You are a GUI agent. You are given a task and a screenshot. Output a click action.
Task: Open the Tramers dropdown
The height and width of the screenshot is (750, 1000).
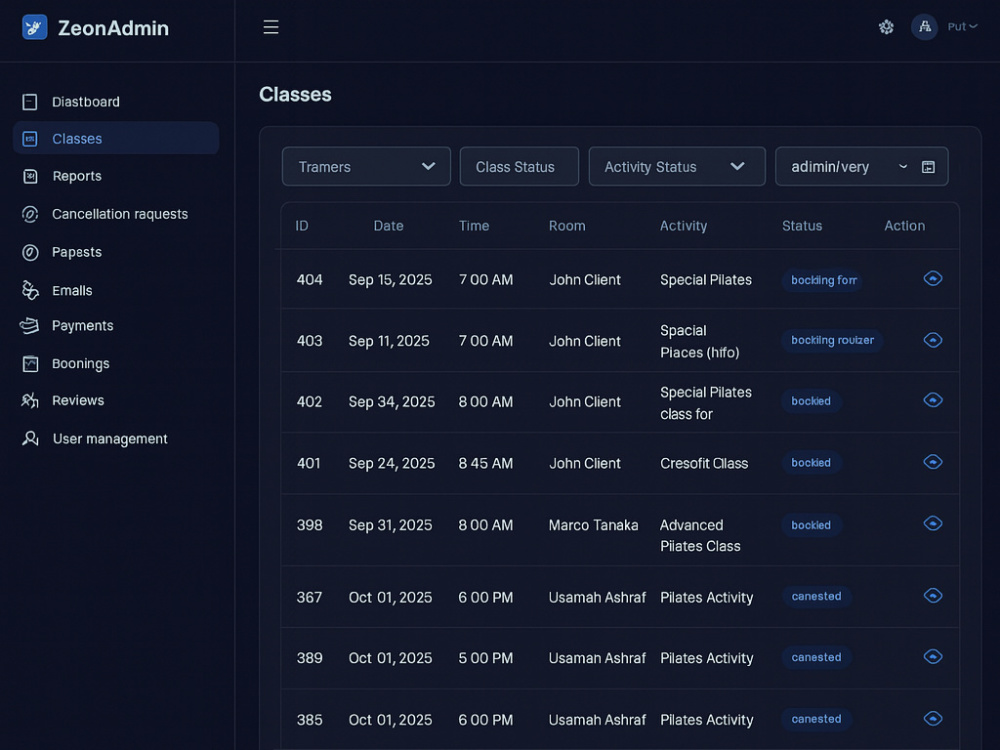tap(366, 166)
